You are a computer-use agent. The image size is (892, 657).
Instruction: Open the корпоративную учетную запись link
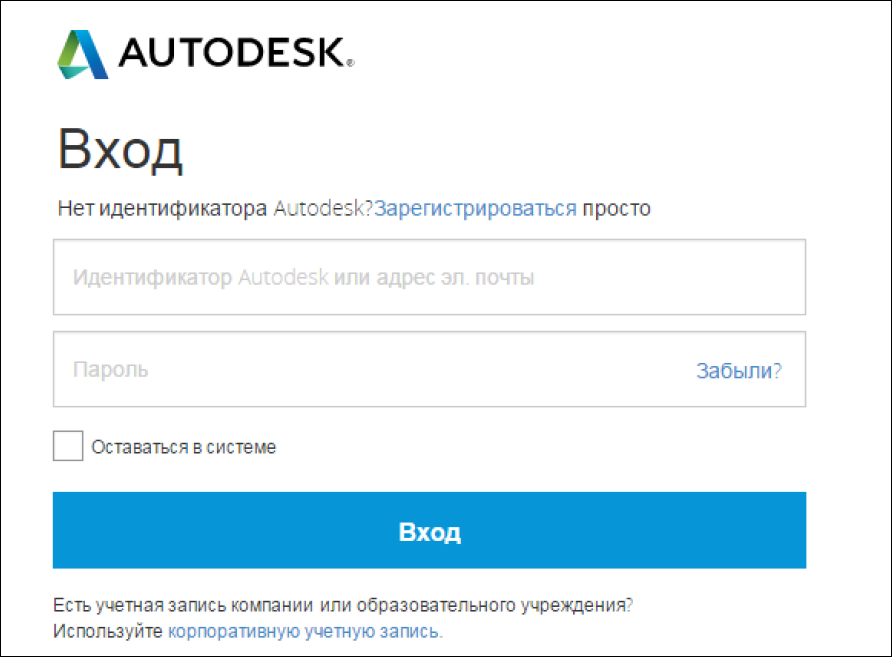305,631
